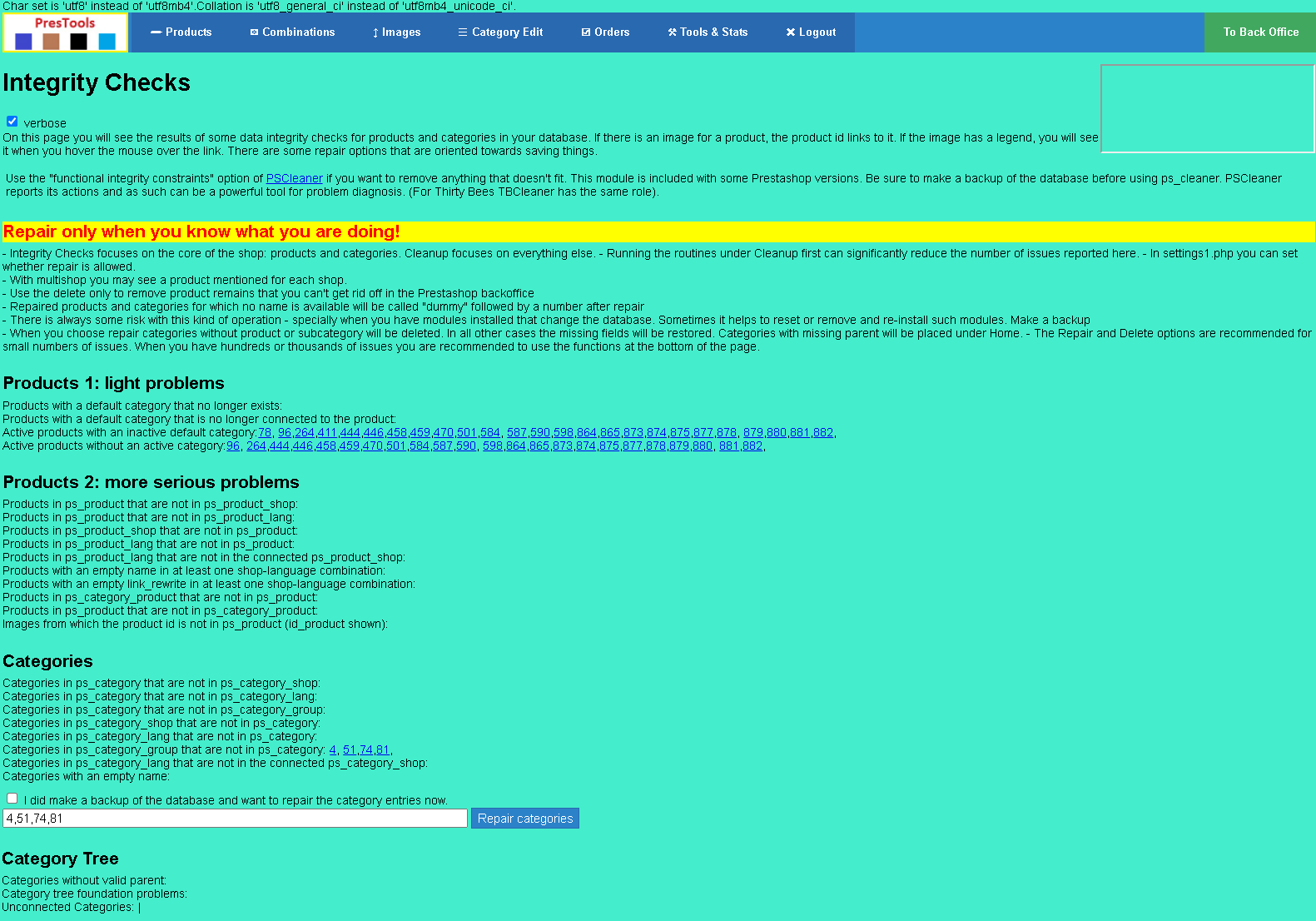Click 'Unconnected Categories:' text
This screenshot has width=1316, height=921.
[67, 907]
